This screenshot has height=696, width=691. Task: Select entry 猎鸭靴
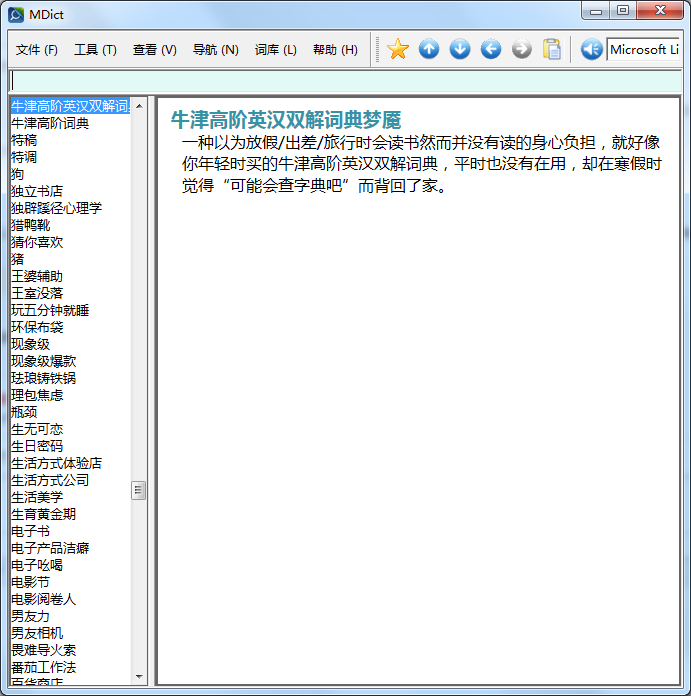pyautogui.click(x=31, y=225)
